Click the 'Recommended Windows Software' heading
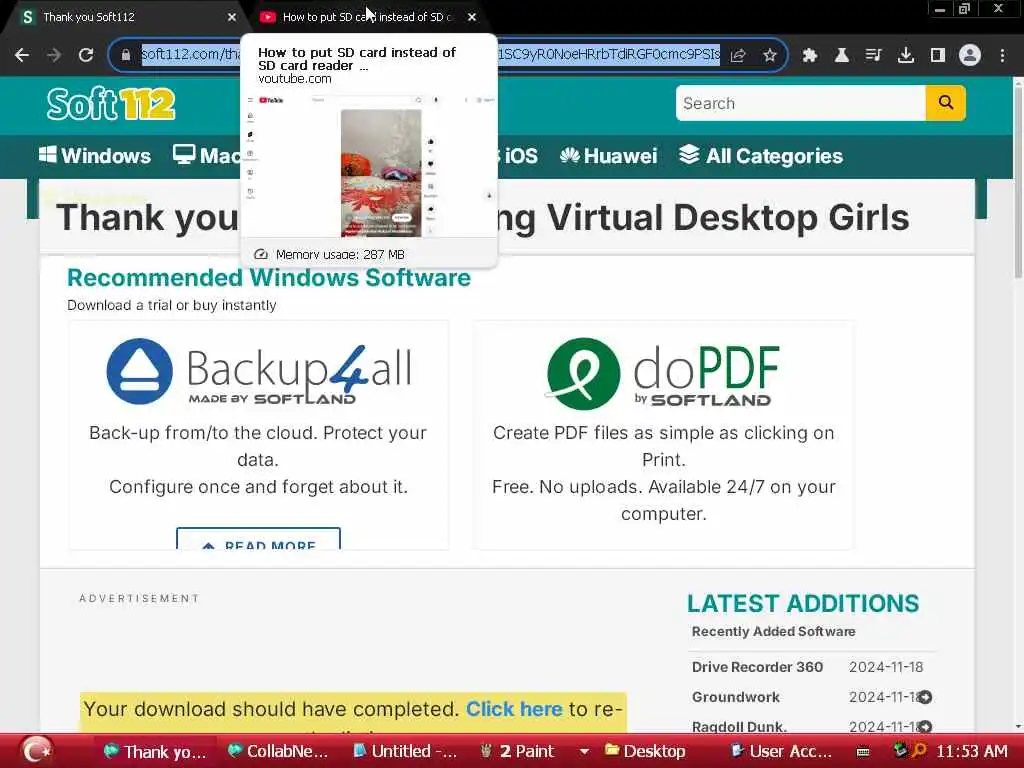 pos(268,278)
